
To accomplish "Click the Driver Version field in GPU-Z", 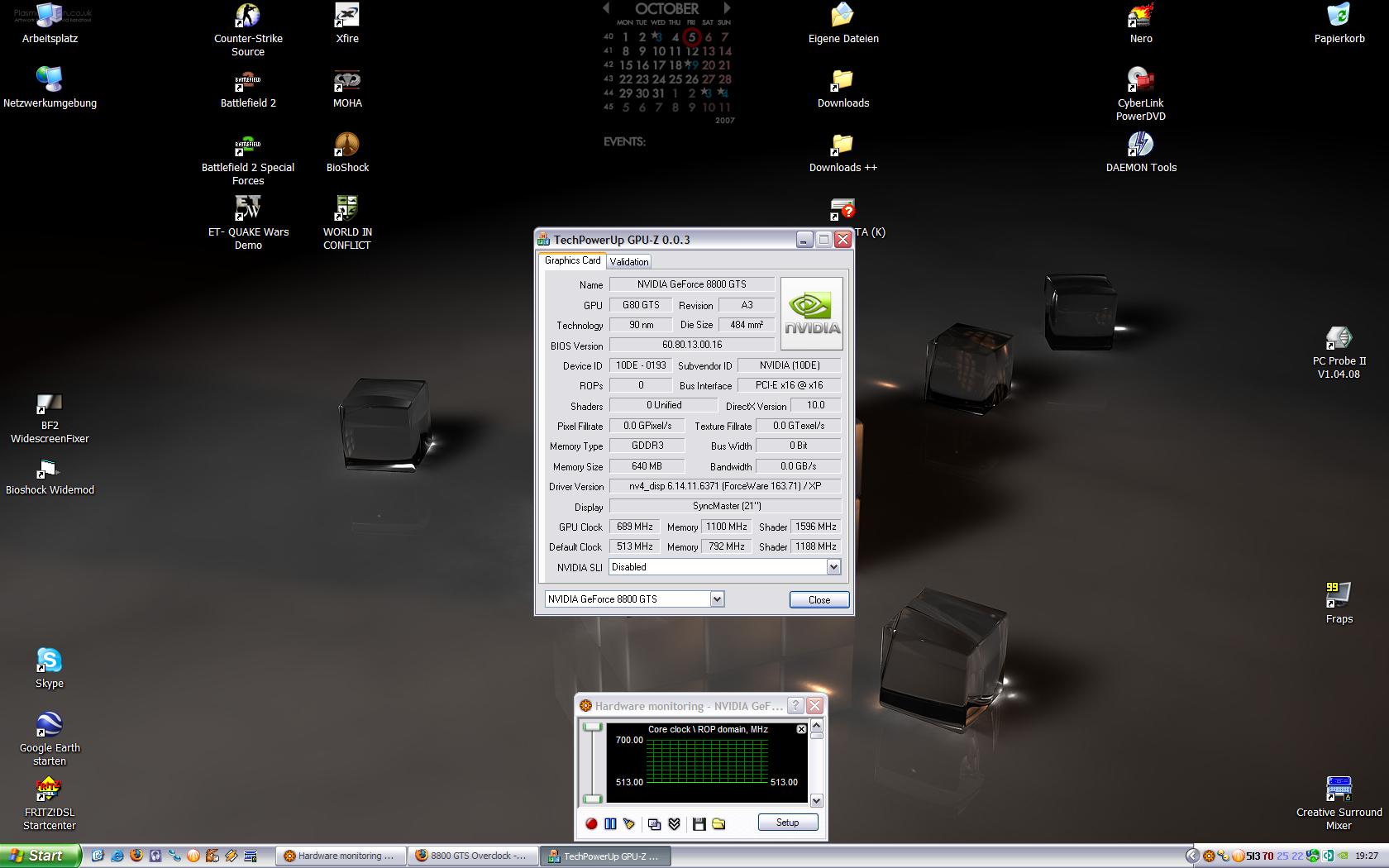I will tap(725, 486).
